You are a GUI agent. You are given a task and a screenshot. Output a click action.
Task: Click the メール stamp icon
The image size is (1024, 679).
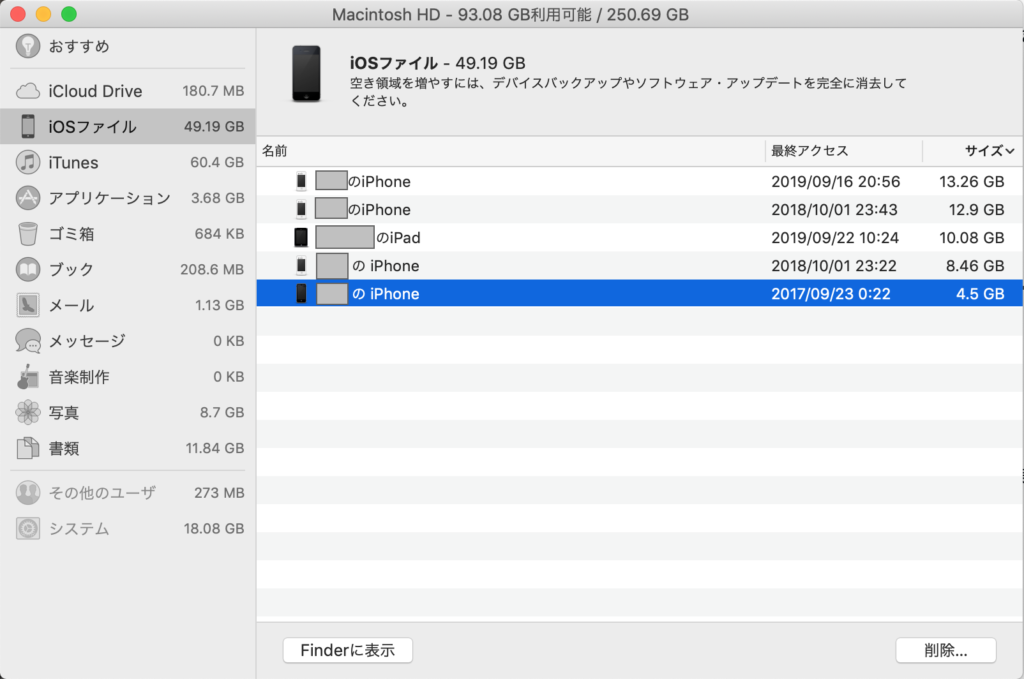tap(27, 305)
